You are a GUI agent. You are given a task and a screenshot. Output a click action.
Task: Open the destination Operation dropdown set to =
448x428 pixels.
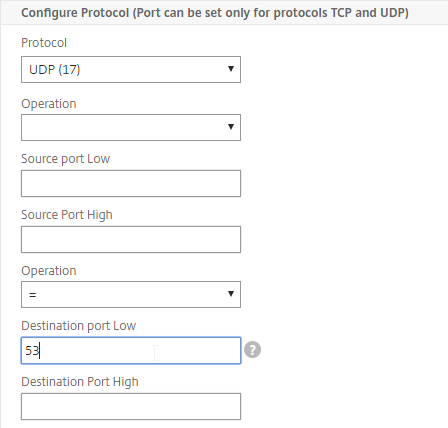point(131,294)
